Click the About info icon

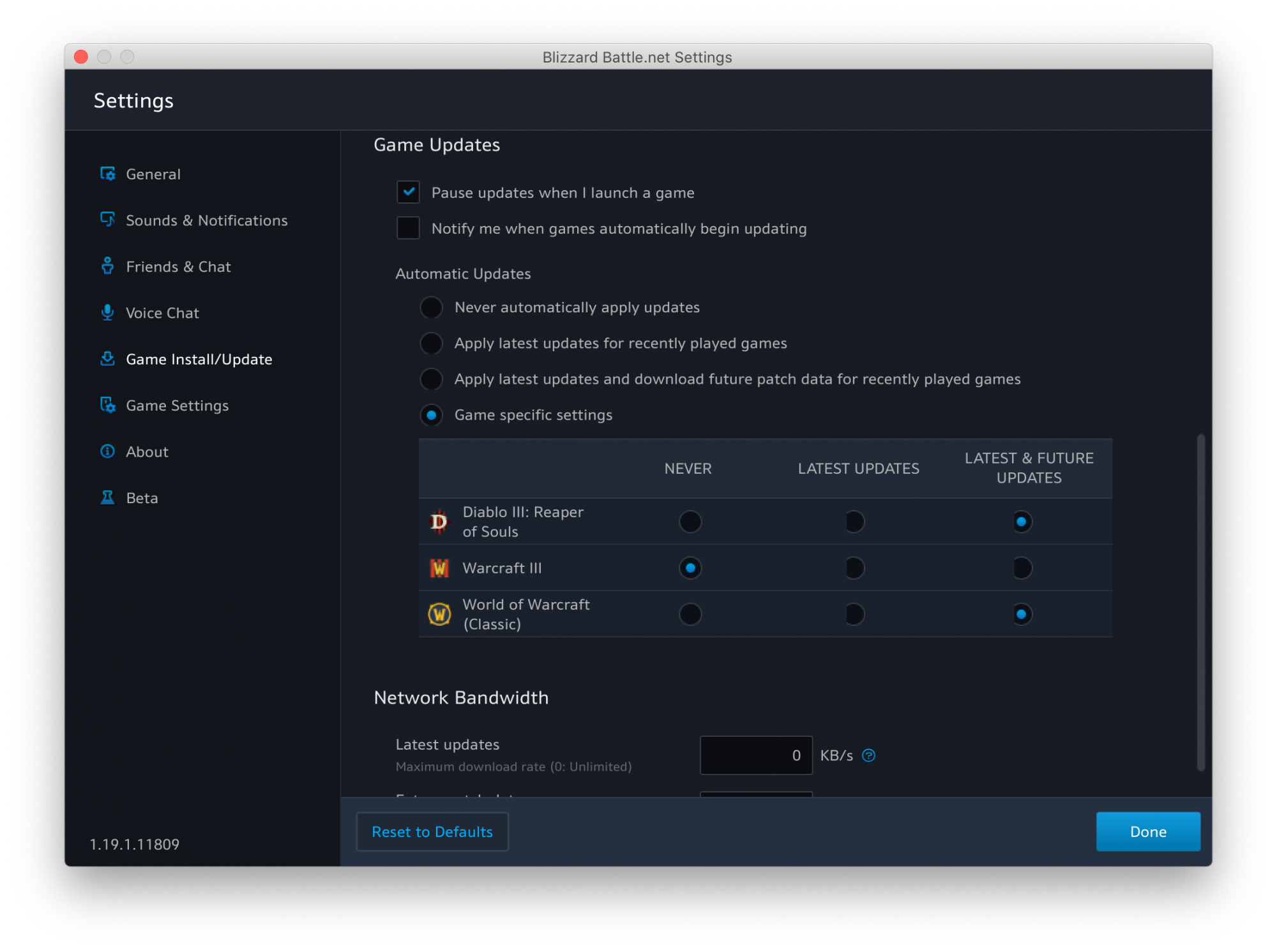point(107,451)
